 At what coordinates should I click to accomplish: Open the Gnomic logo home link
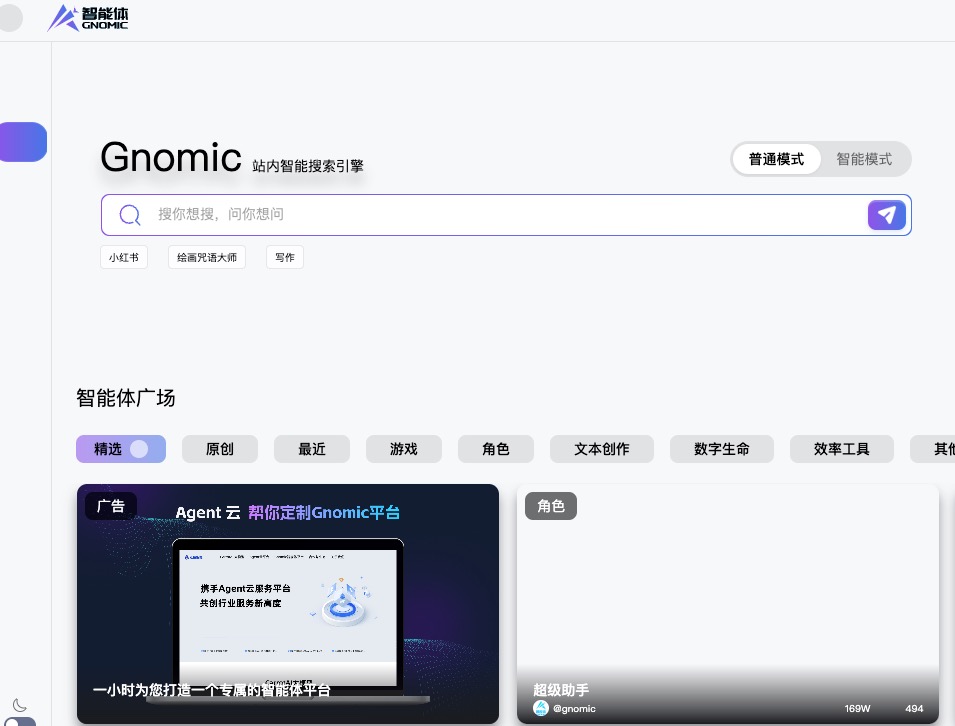(88, 18)
